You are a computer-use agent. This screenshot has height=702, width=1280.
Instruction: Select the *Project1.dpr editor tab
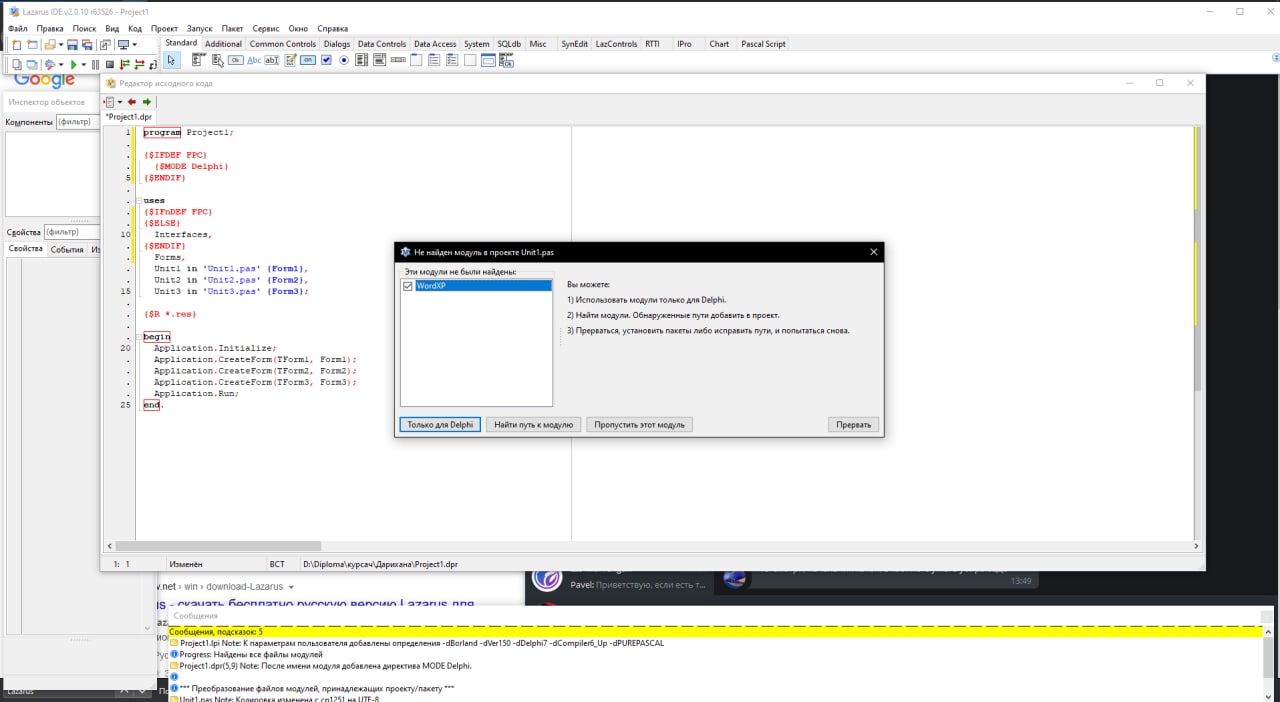pyautogui.click(x=129, y=117)
